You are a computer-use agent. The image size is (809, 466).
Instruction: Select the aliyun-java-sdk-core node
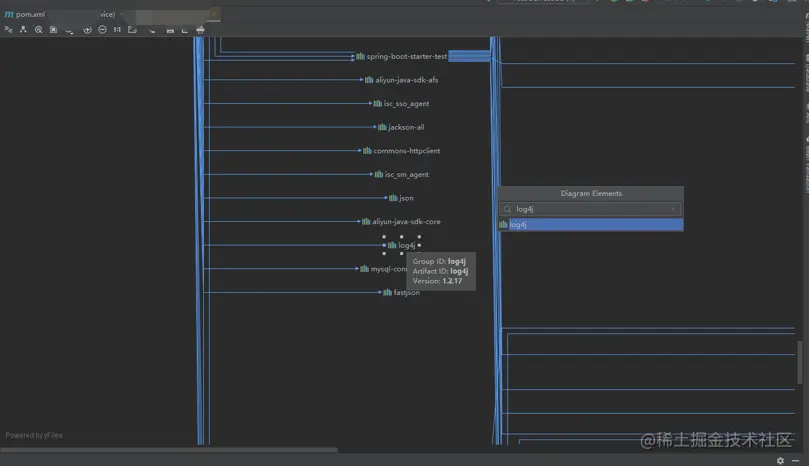[x=401, y=221]
